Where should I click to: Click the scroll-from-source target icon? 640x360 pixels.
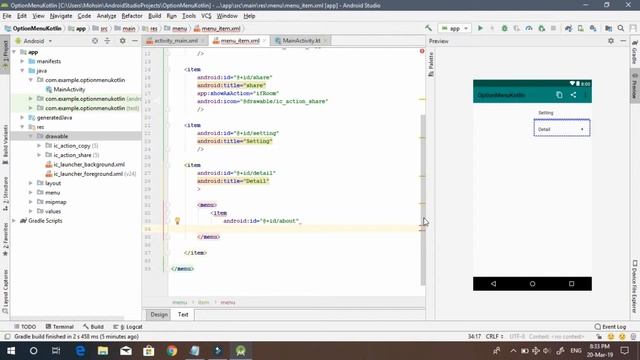click(95, 41)
